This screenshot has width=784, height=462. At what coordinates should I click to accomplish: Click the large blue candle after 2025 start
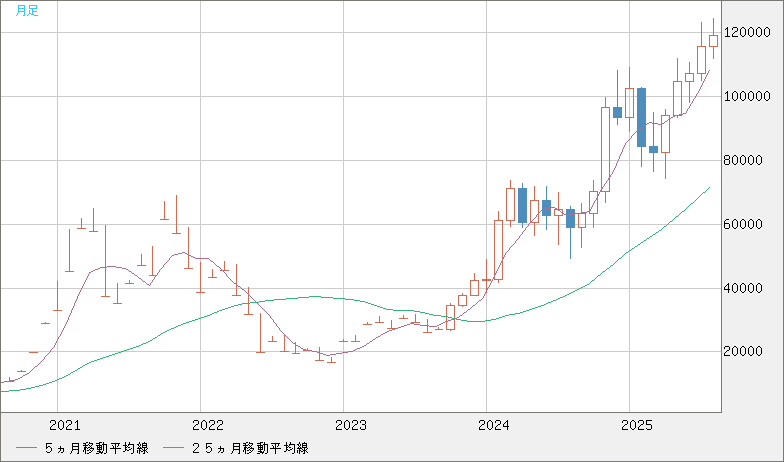642,118
